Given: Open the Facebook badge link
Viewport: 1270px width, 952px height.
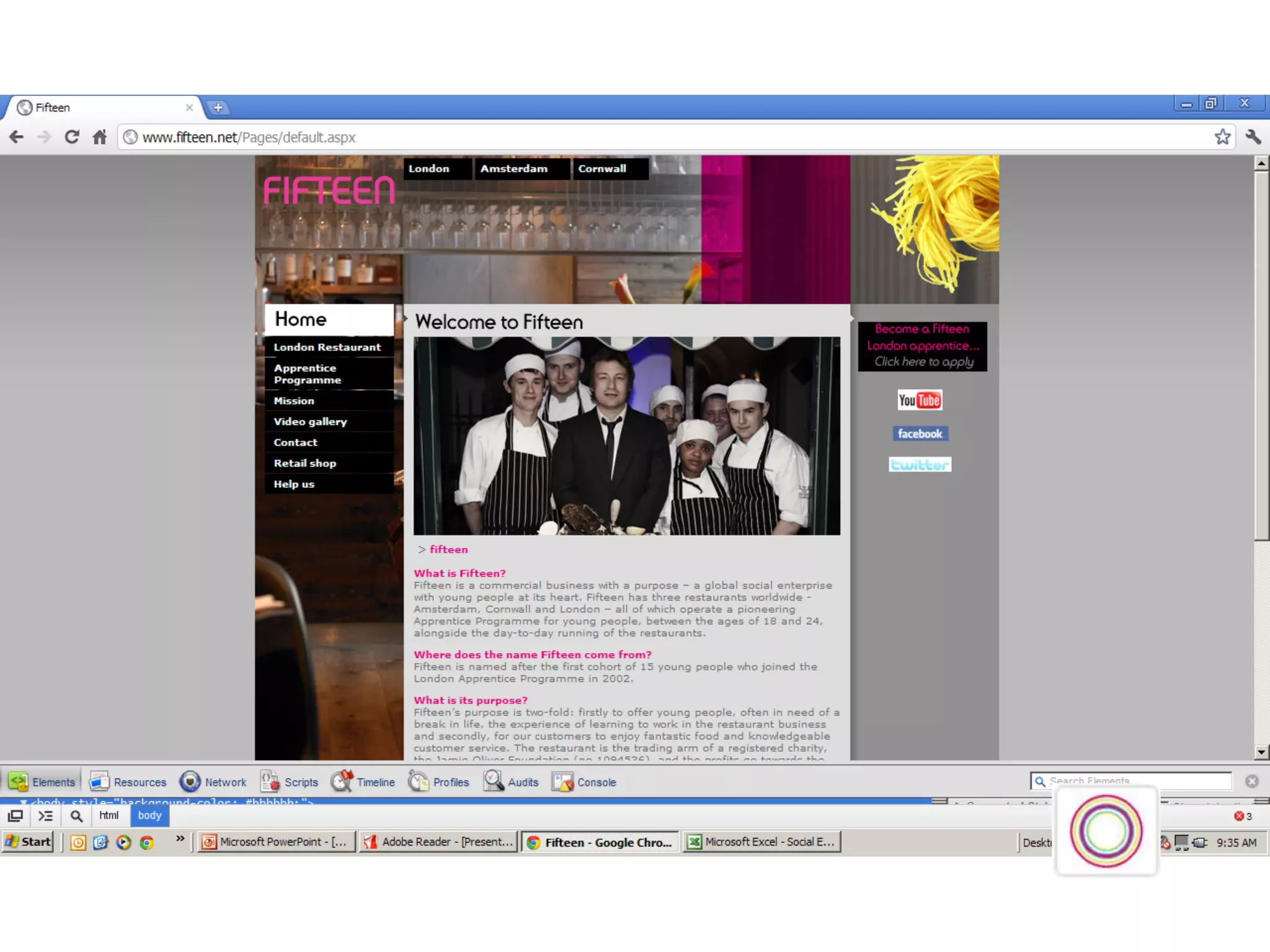Looking at the screenshot, I should [920, 434].
